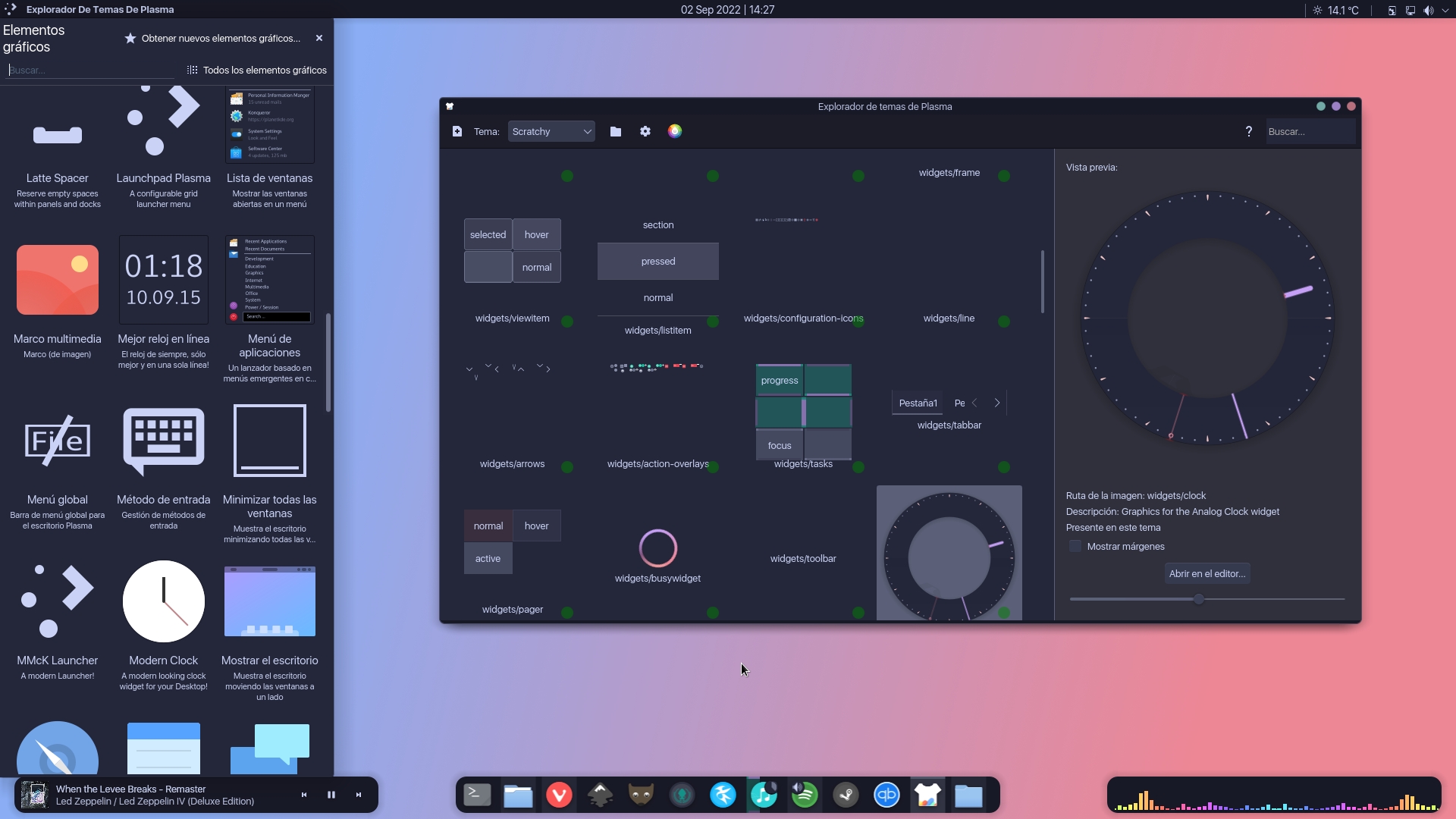This screenshot has width=1456, height=819.
Task: Open help using the question mark icon
Action: tap(1248, 130)
